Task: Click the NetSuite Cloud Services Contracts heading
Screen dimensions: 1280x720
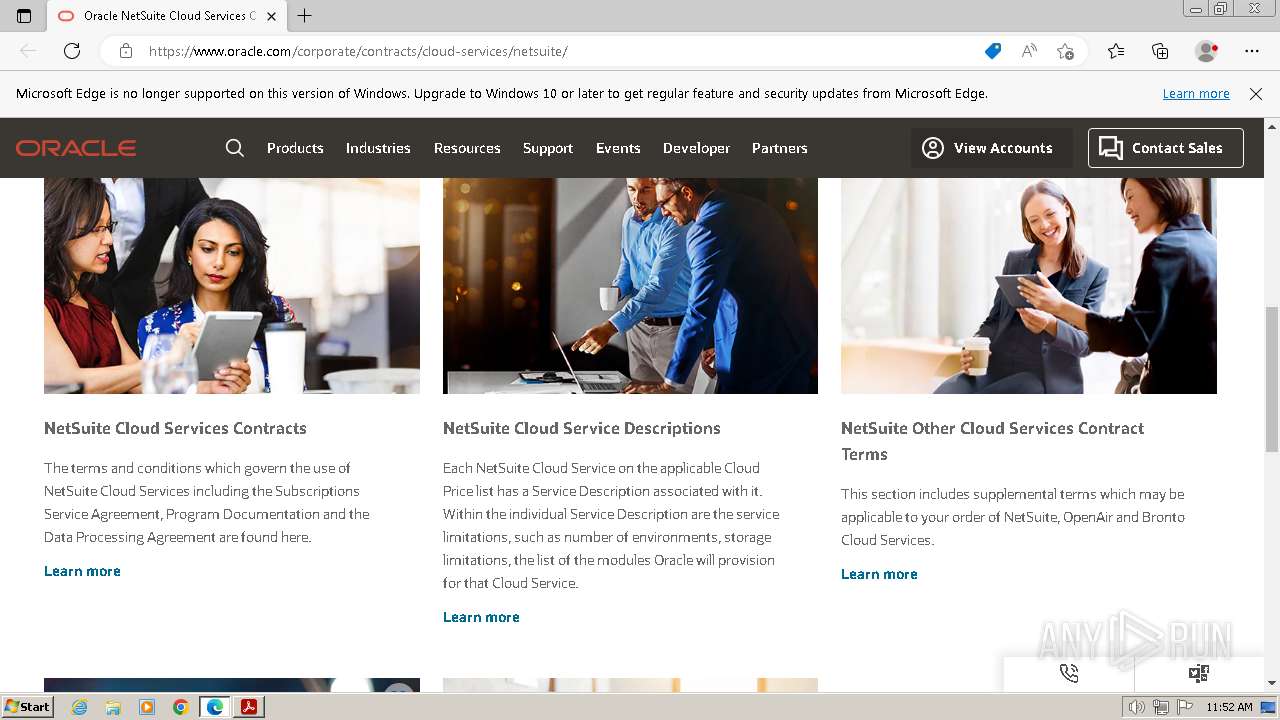Action: [x=175, y=428]
